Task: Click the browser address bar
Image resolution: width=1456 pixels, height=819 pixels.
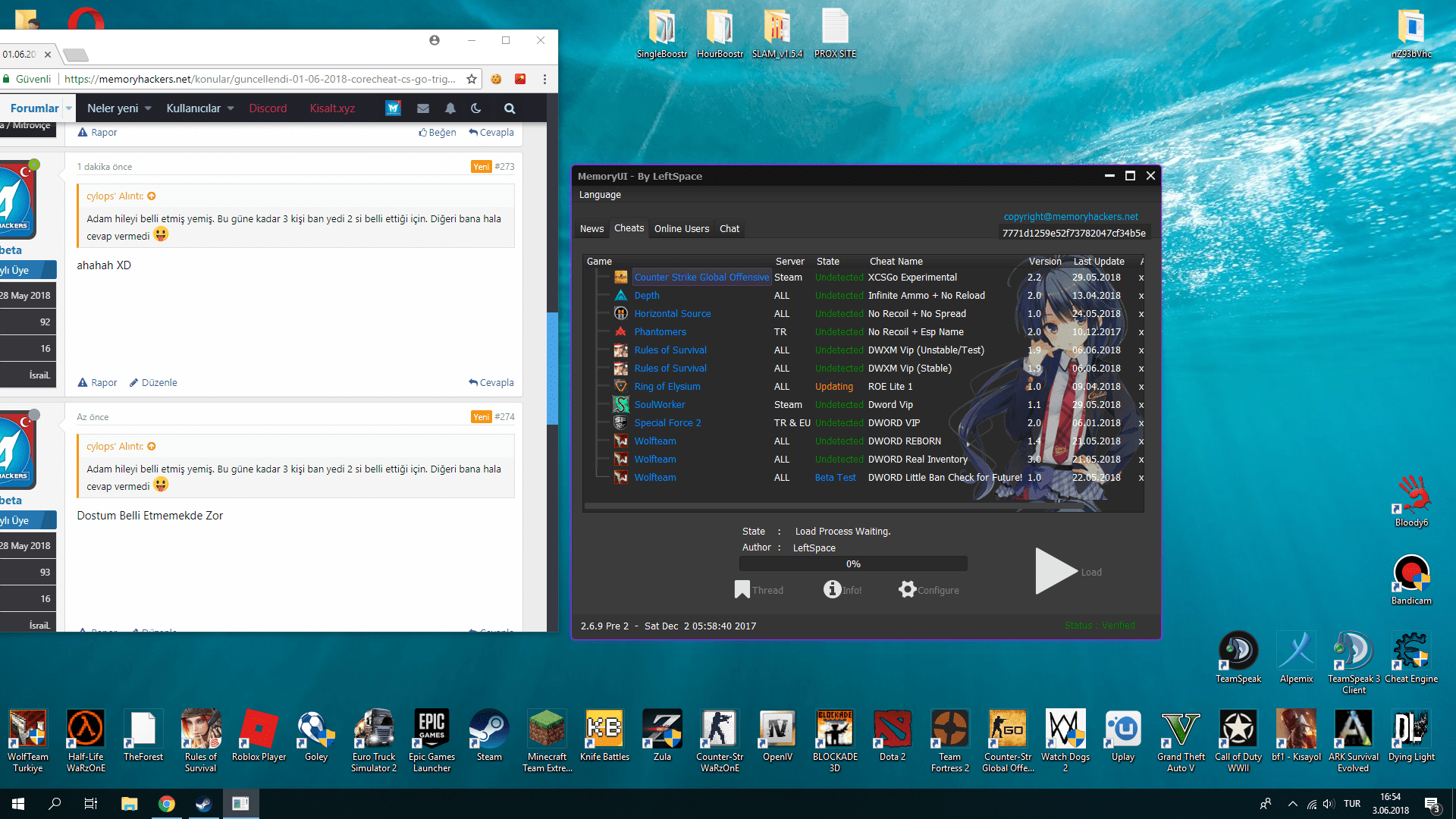Action: pyautogui.click(x=259, y=79)
